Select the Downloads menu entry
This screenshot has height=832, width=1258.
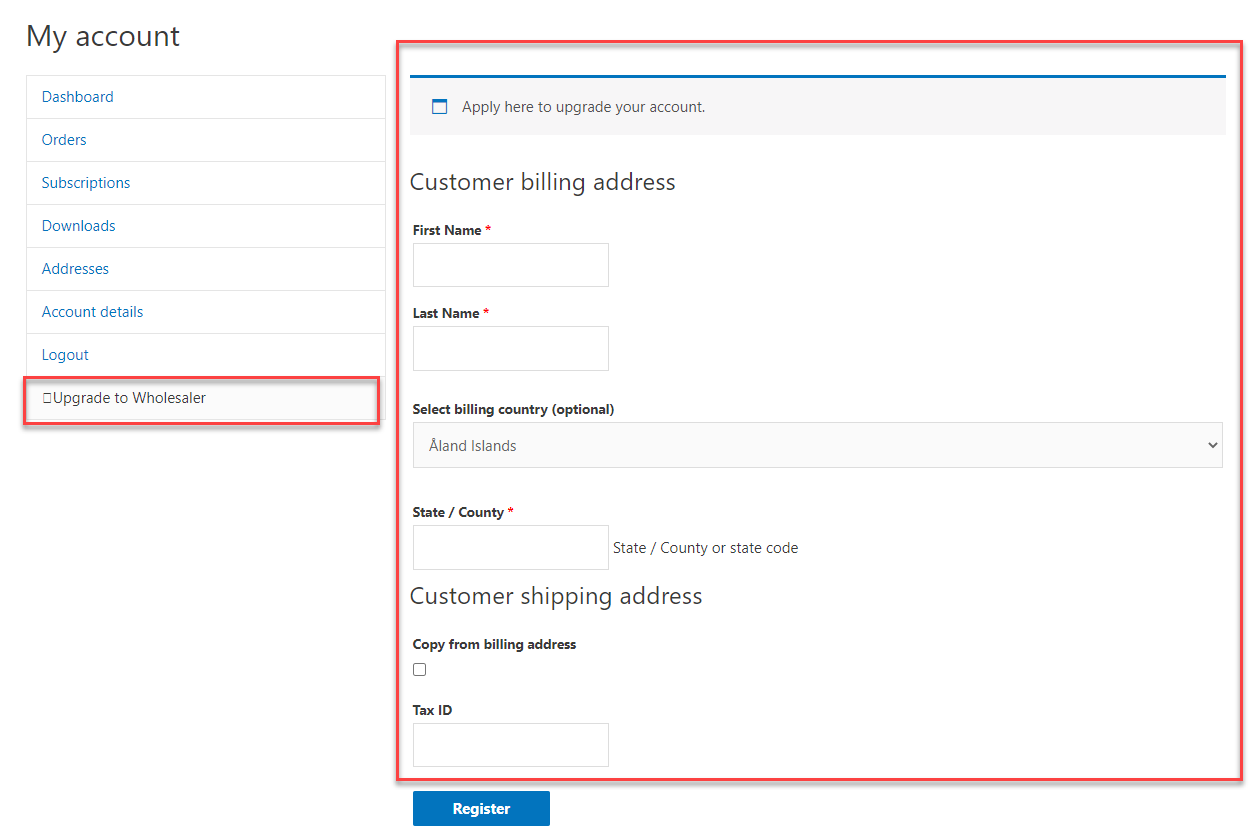[x=78, y=226]
